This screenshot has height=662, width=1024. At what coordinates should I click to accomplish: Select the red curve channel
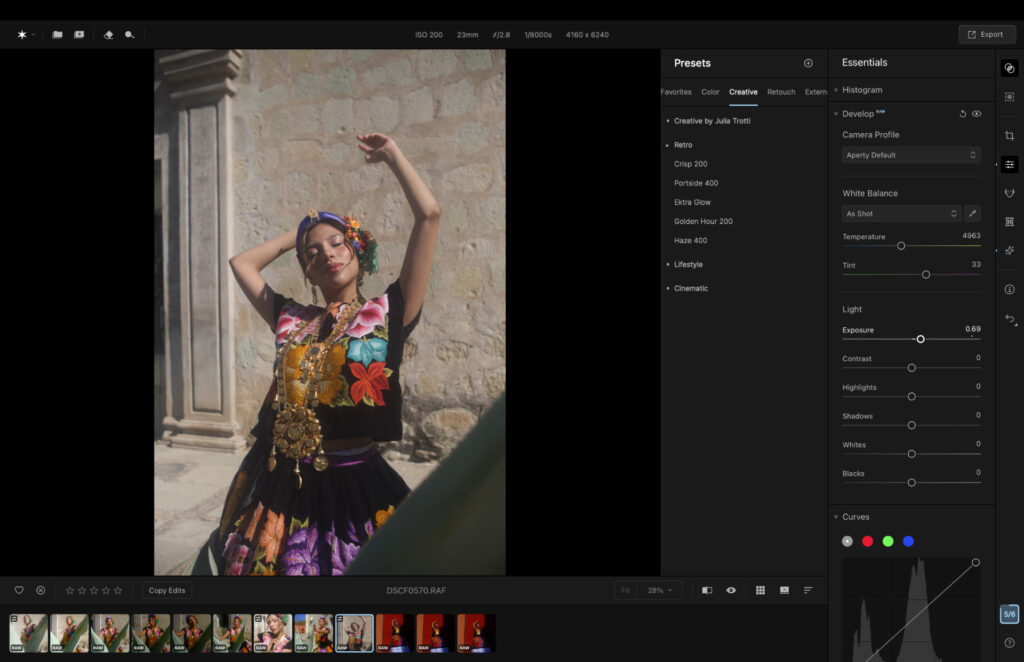pos(867,541)
